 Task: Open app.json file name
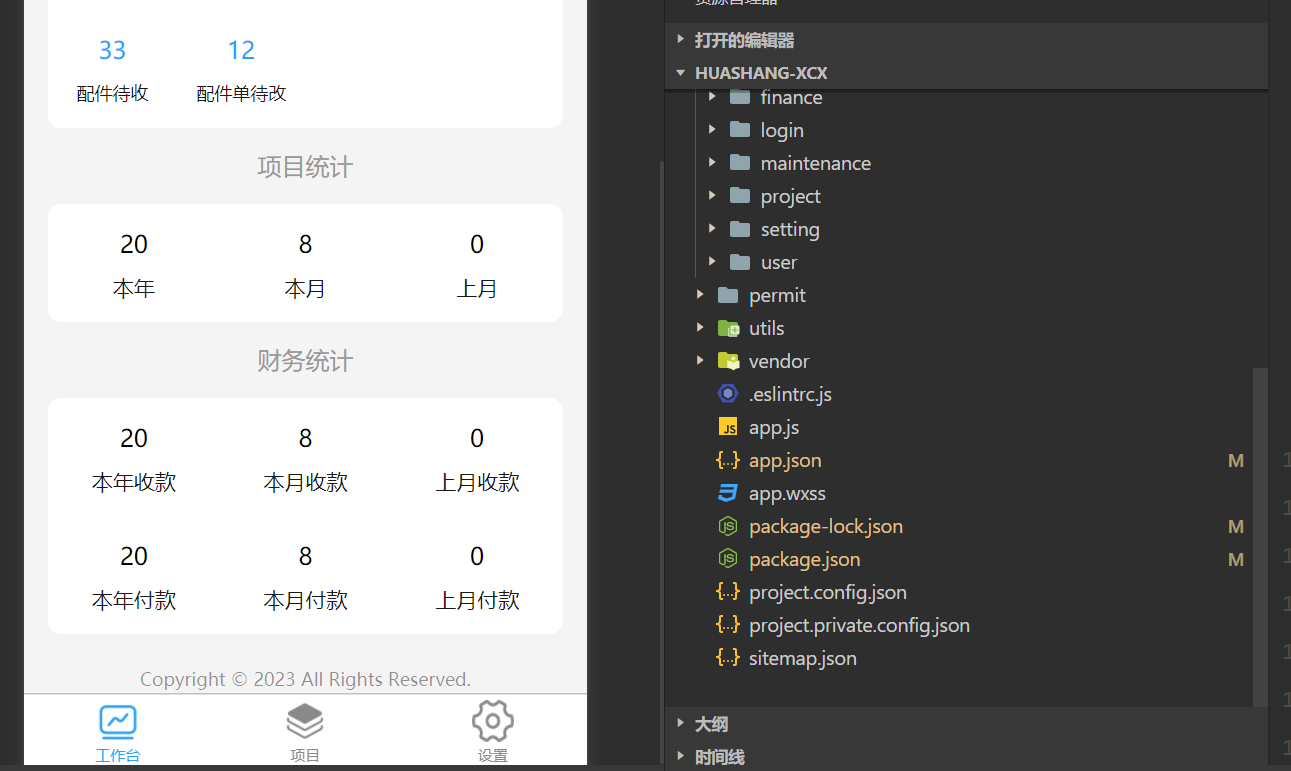pyautogui.click(x=785, y=461)
